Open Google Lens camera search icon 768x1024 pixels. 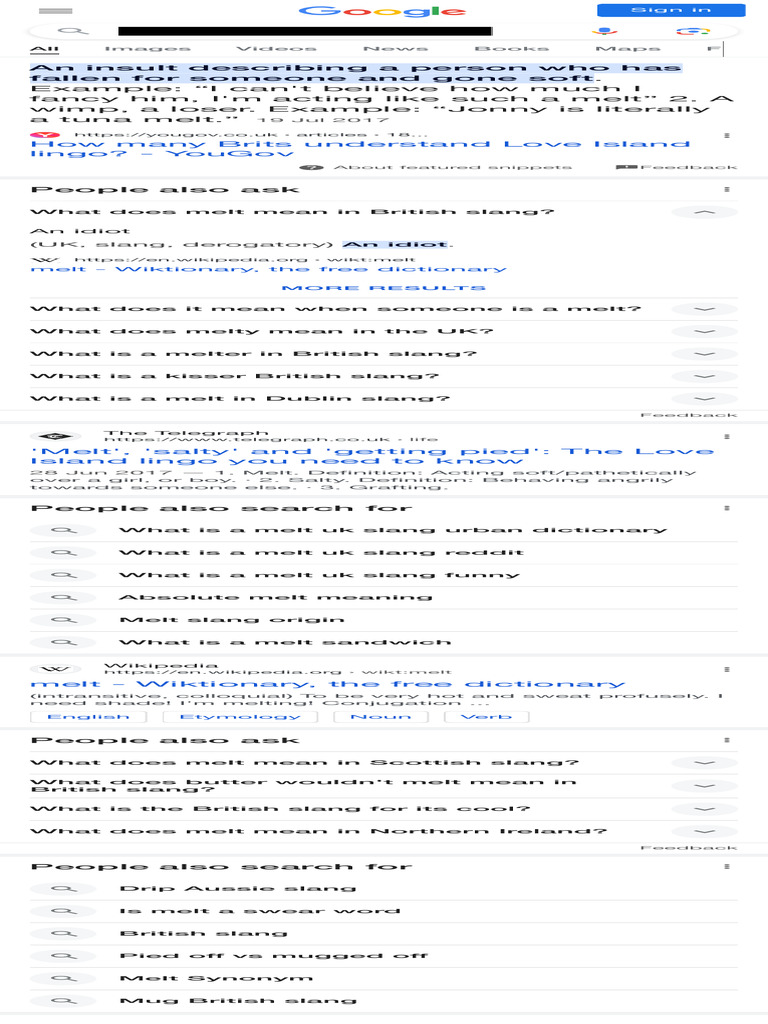(693, 31)
